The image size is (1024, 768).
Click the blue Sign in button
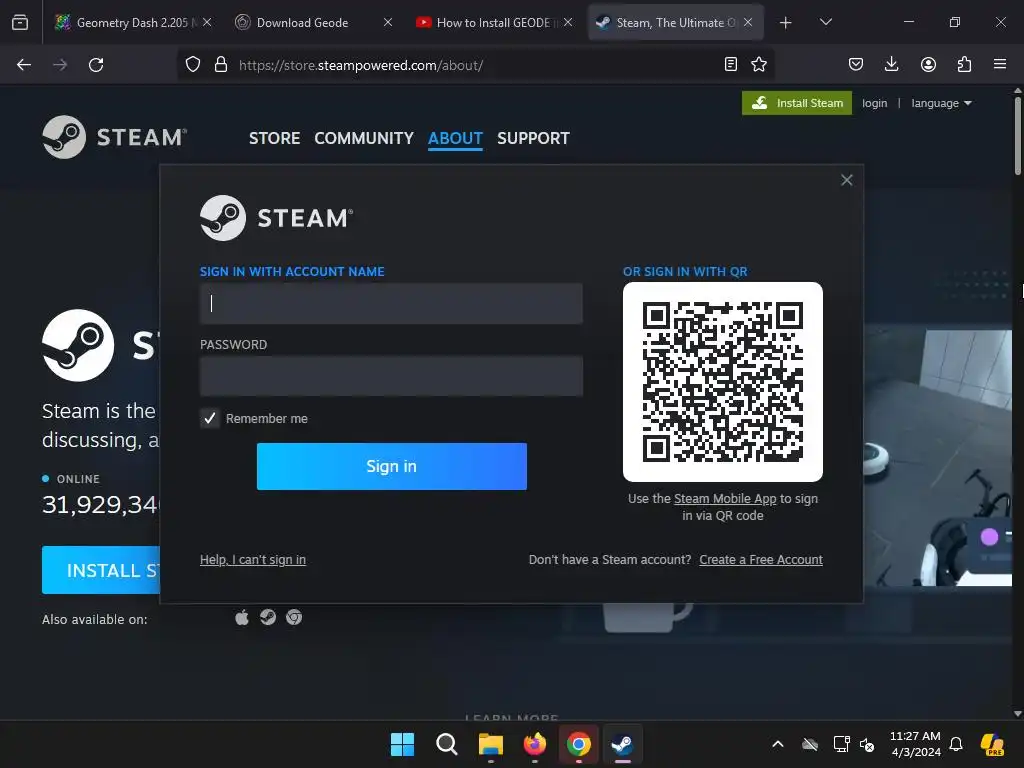coord(392,466)
